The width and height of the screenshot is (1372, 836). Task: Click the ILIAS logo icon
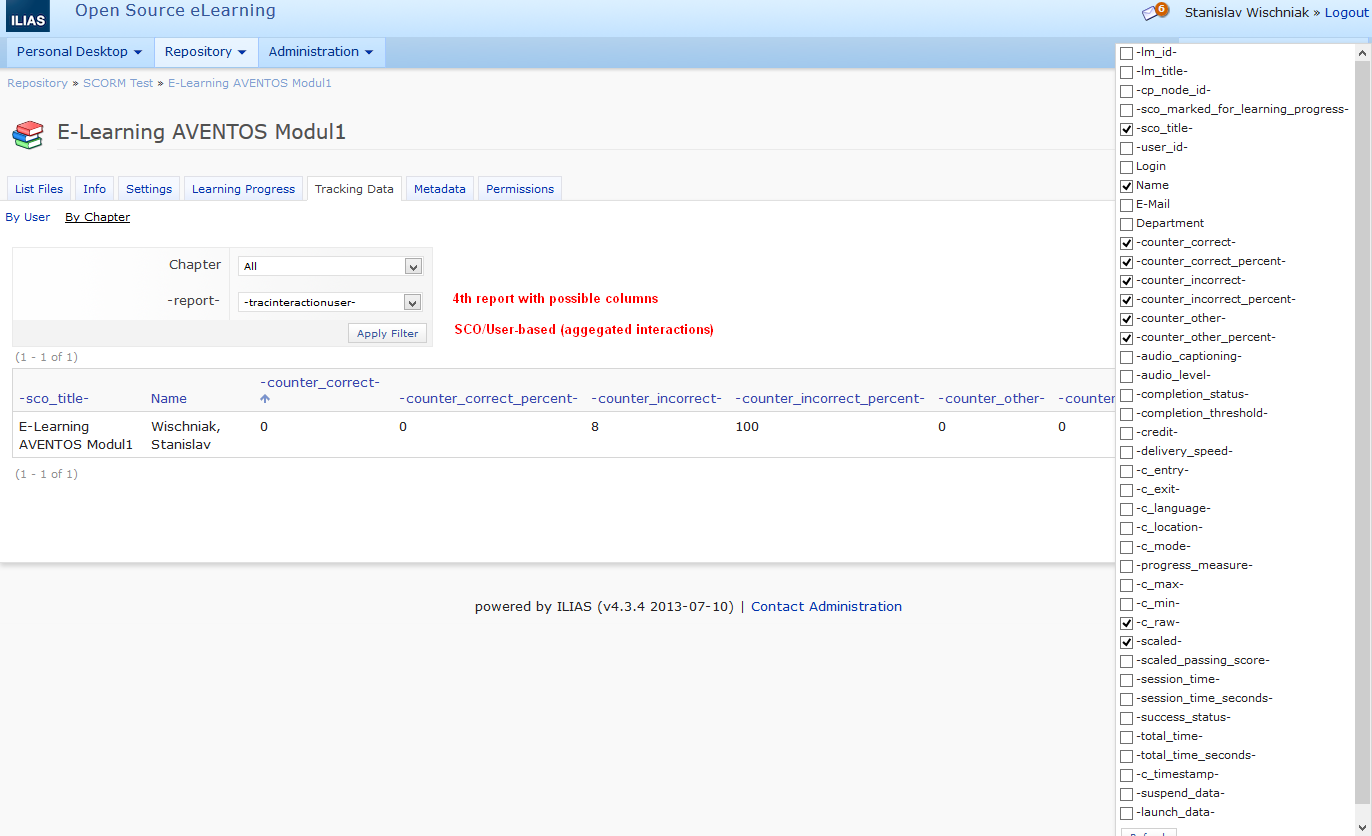28,19
